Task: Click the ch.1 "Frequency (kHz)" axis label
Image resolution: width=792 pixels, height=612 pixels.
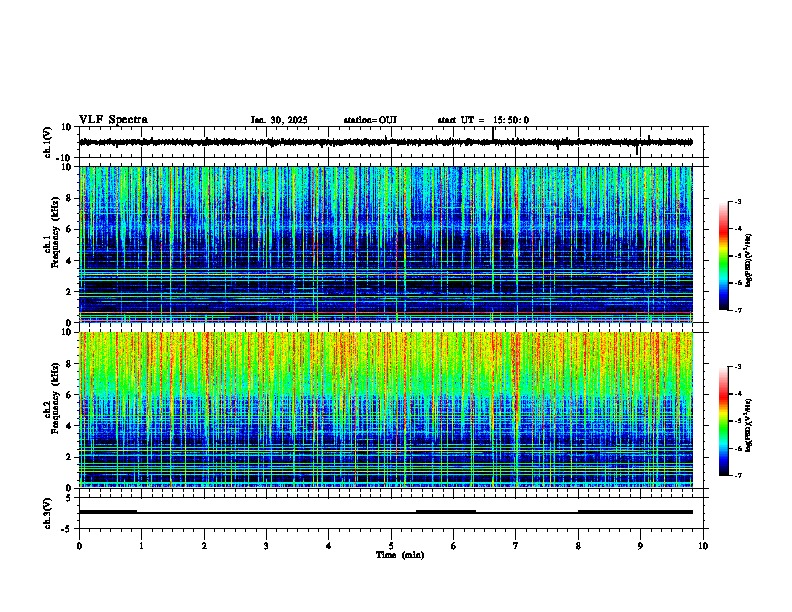Action: click(x=55, y=232)
